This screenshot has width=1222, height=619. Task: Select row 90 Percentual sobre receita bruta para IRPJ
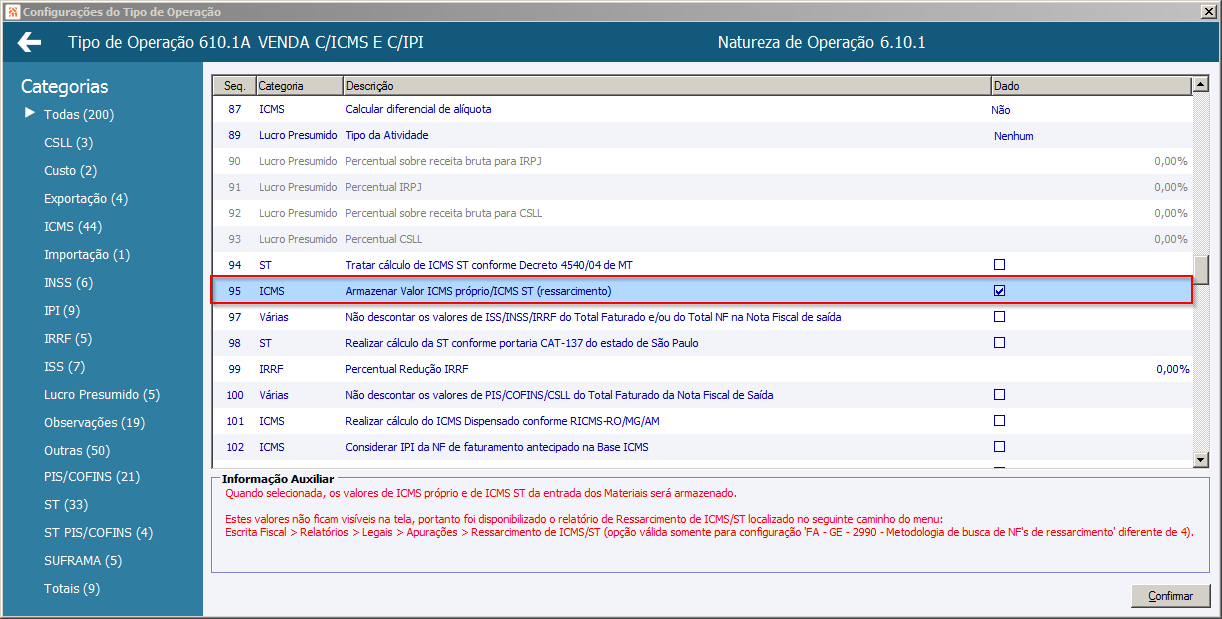click(703, 161)
